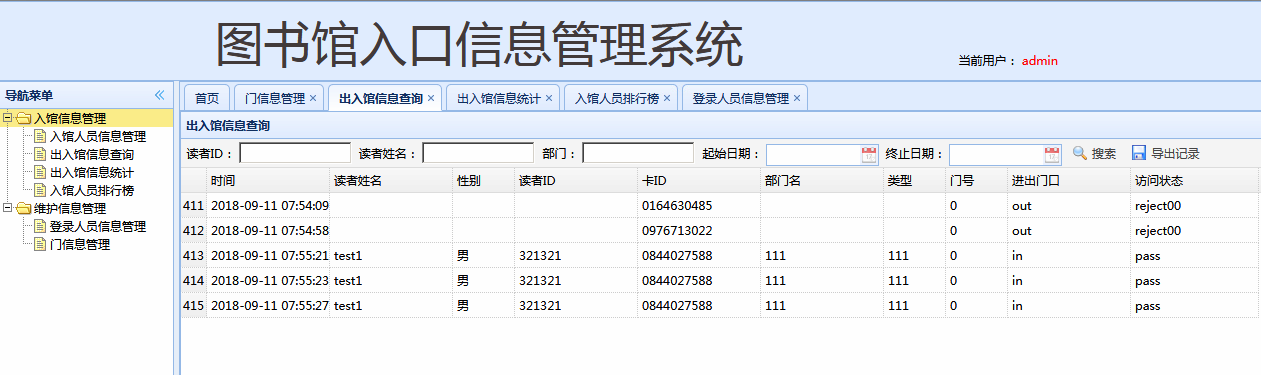This screenshot has height=375, width=1261.
Task: Click the 搜索 search button
Action: 1094,154
